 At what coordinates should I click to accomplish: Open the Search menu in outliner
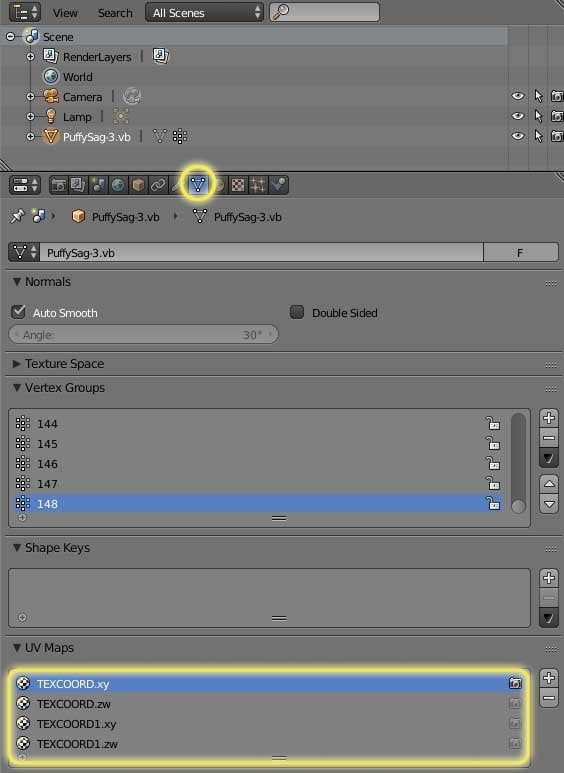(x=115, y=13)
